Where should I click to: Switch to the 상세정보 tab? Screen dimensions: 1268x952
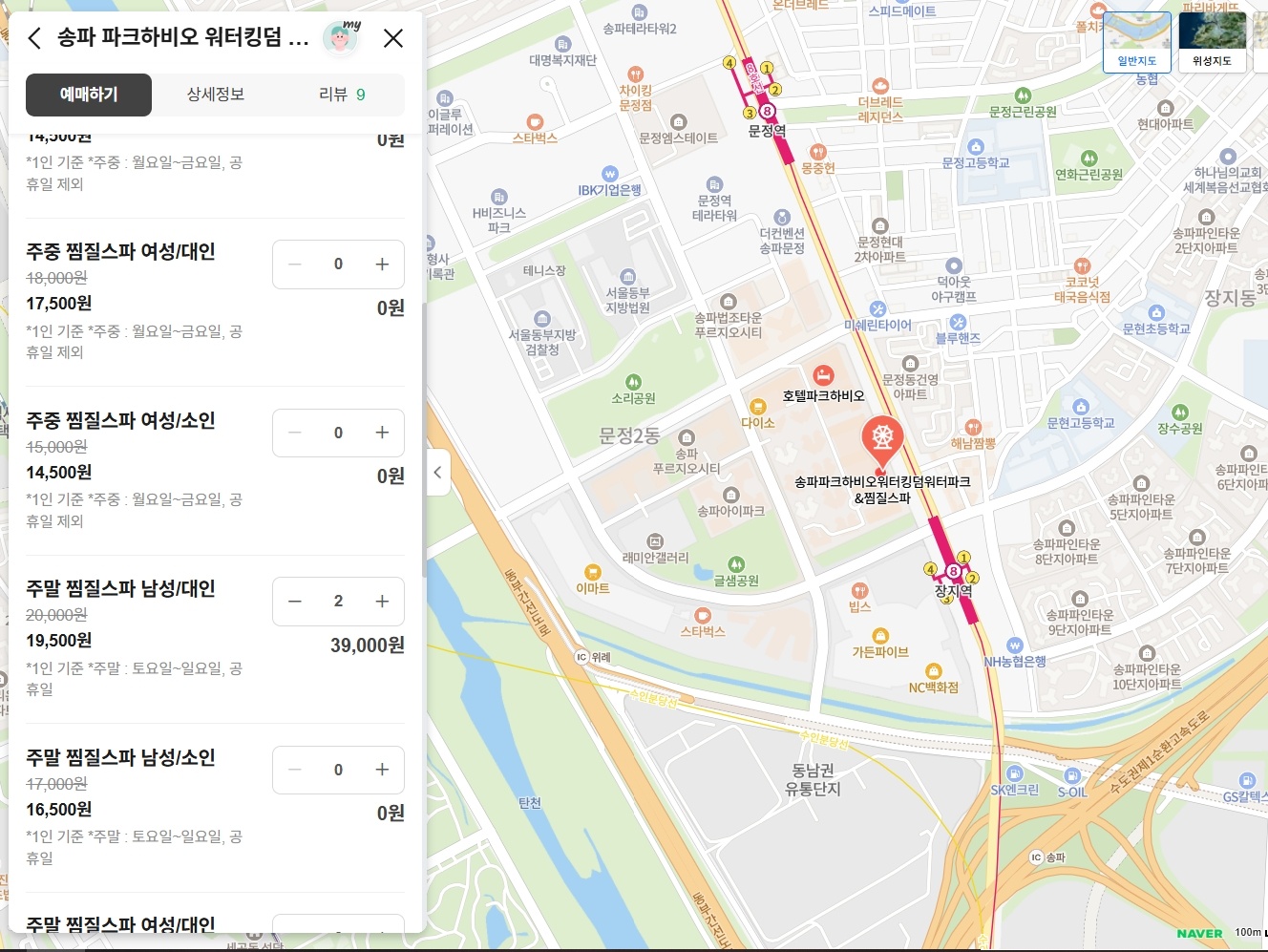pos(216,95)
